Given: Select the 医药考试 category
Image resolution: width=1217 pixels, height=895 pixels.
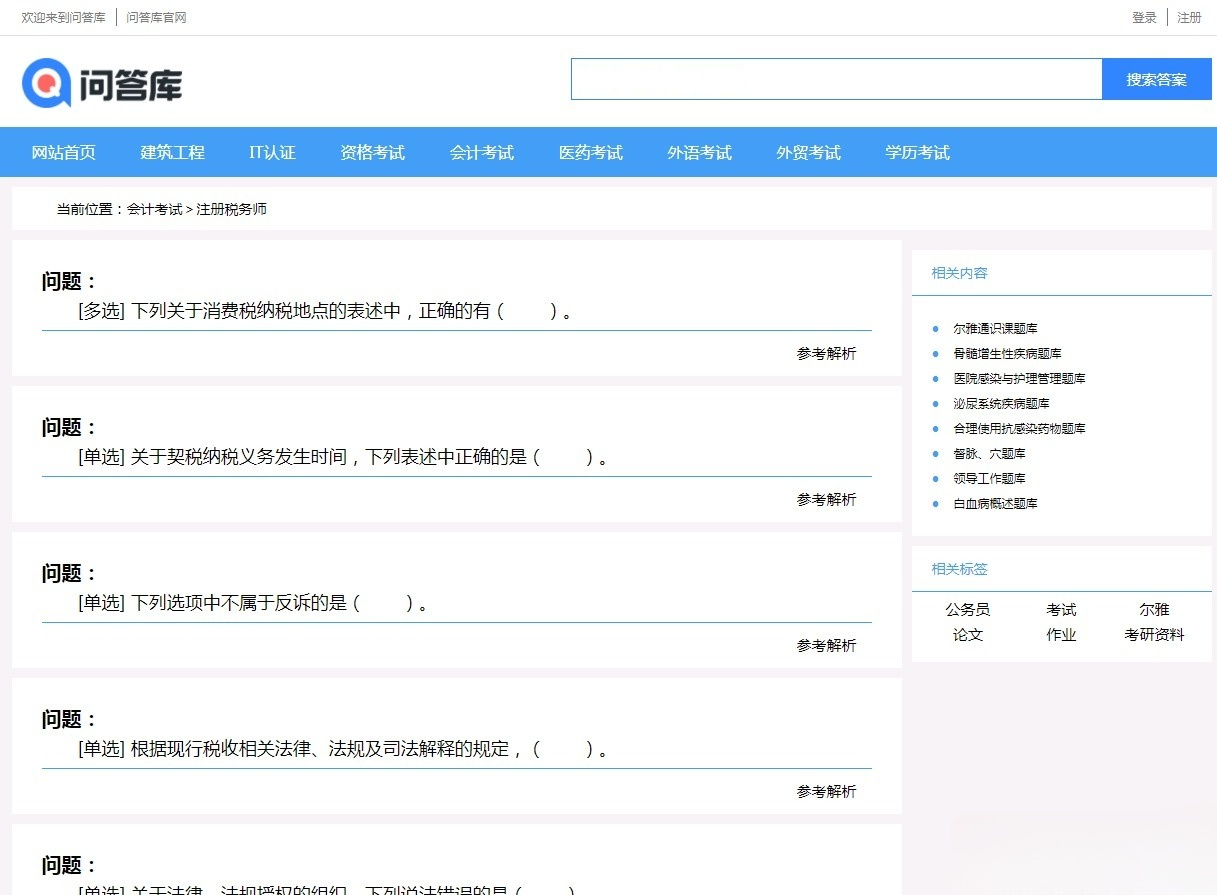Looking at the screenshot, I should pos(590,152).
